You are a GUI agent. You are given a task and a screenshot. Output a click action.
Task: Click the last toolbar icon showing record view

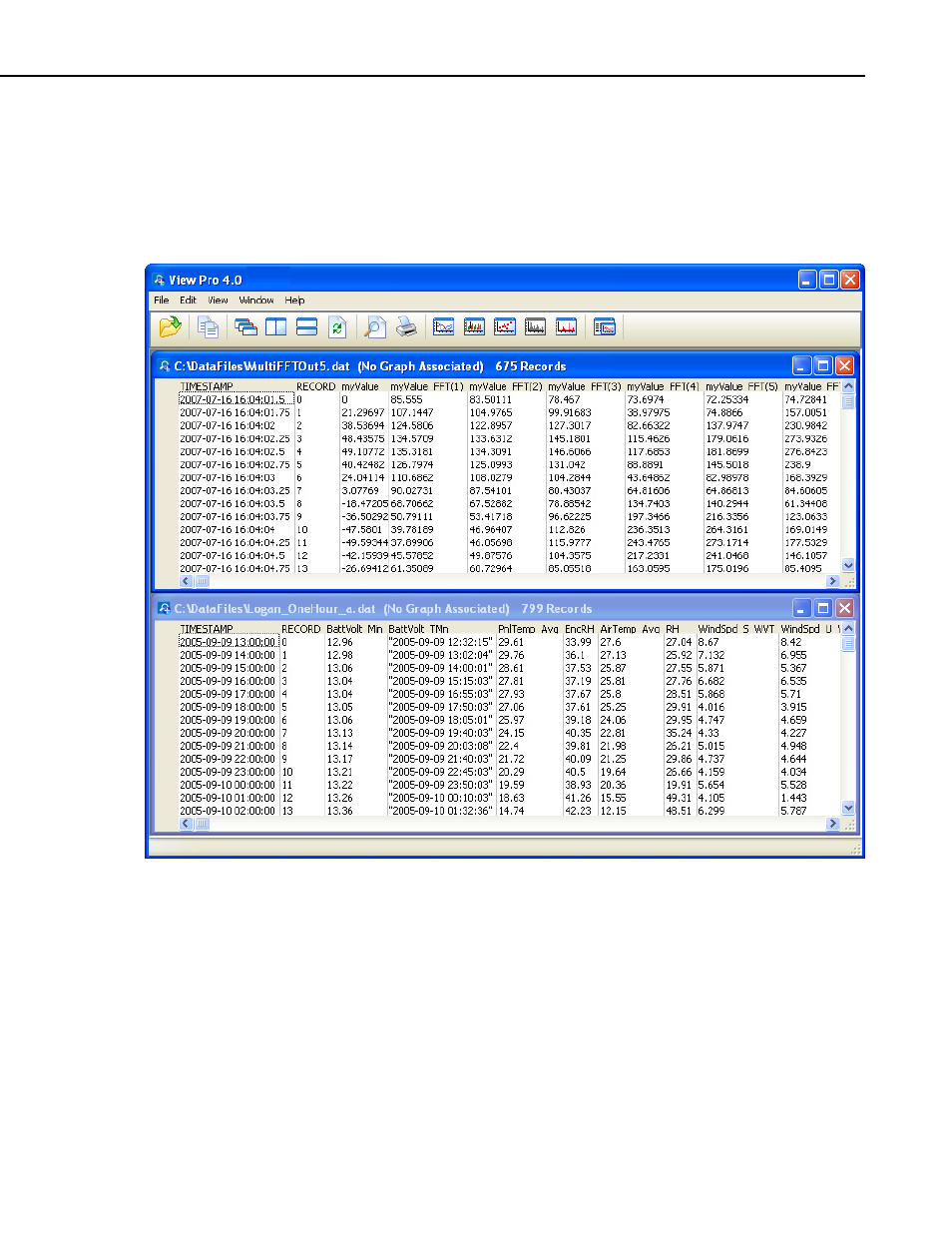[x=605, y=326]
